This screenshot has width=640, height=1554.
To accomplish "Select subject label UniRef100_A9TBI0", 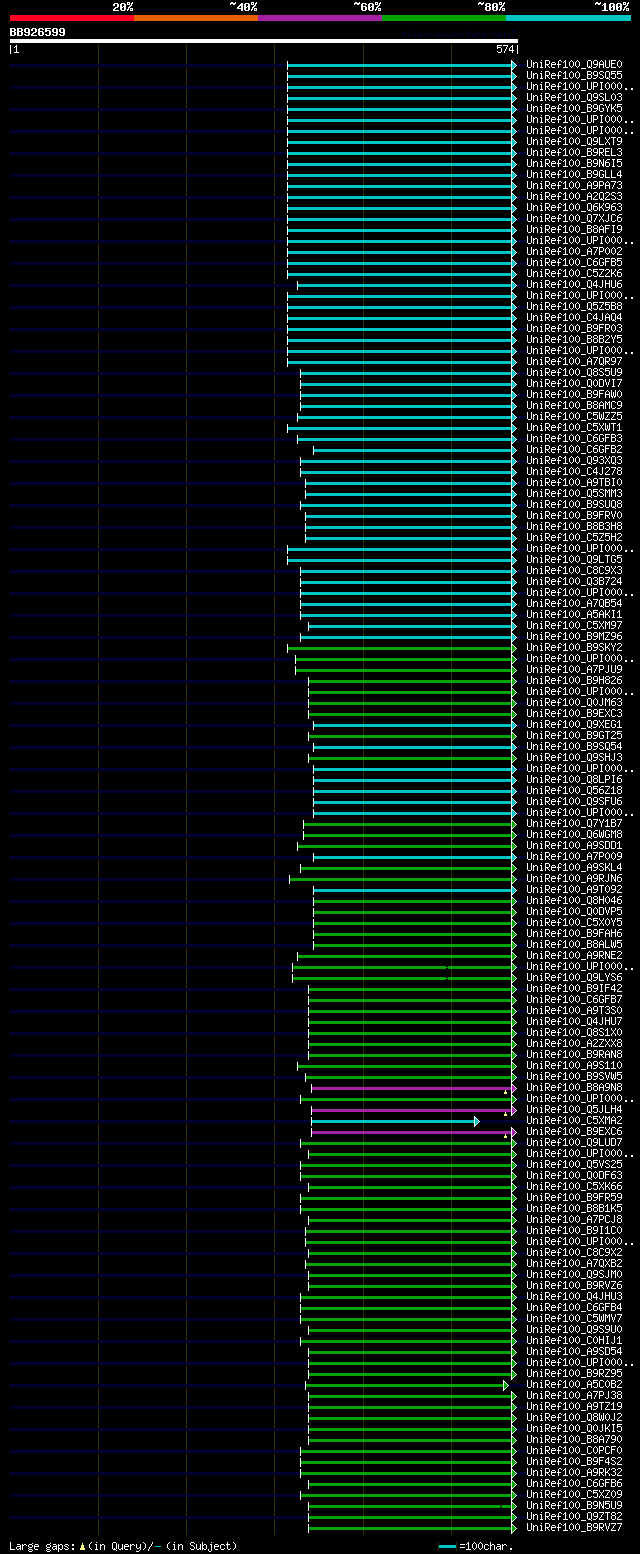I will pos(574,483).
